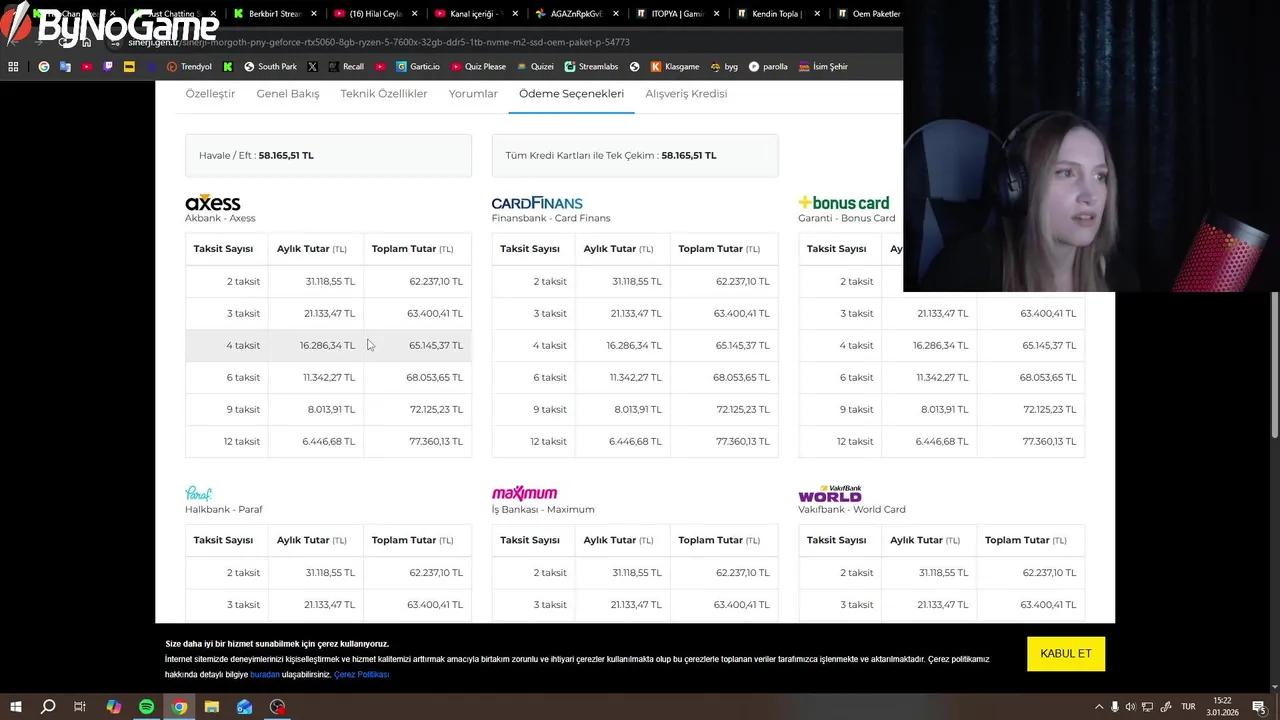Open the byg bookmark
The image size is (1280, 720).
click(724, 67)
